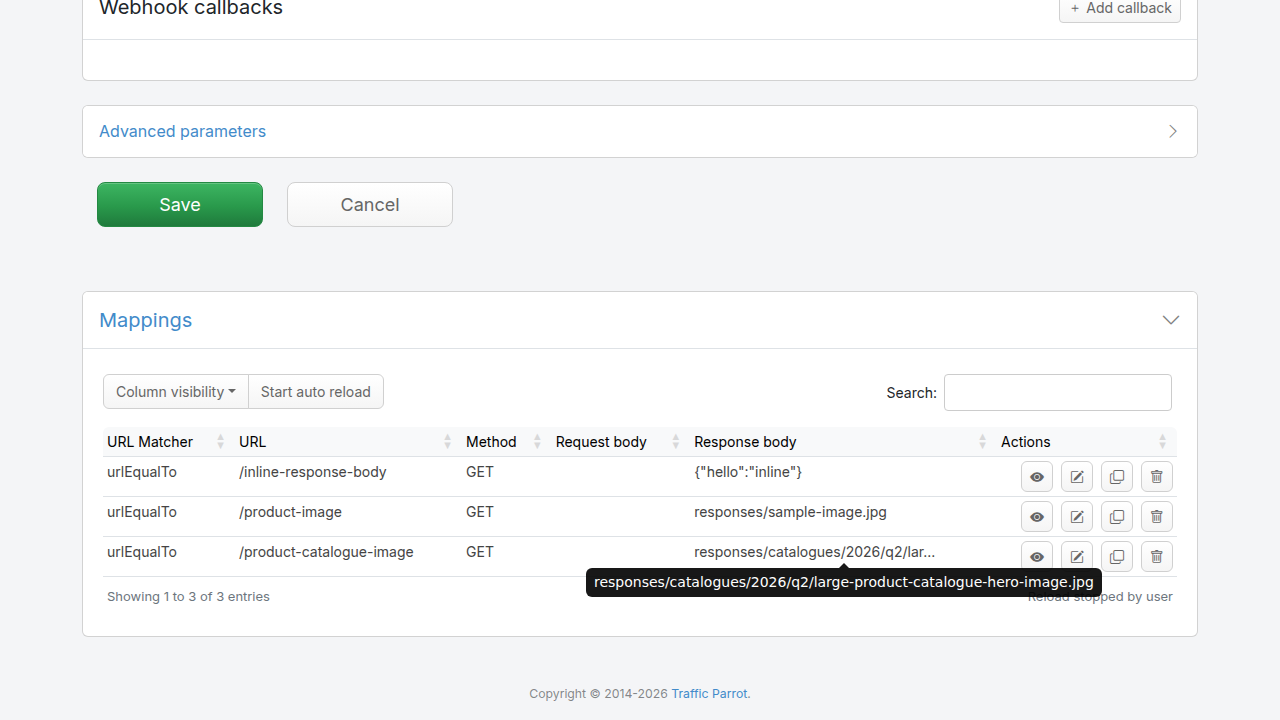The width and height of the screenshot is (1280, 720).
Task: Sort by URL column
Action: 348,442
